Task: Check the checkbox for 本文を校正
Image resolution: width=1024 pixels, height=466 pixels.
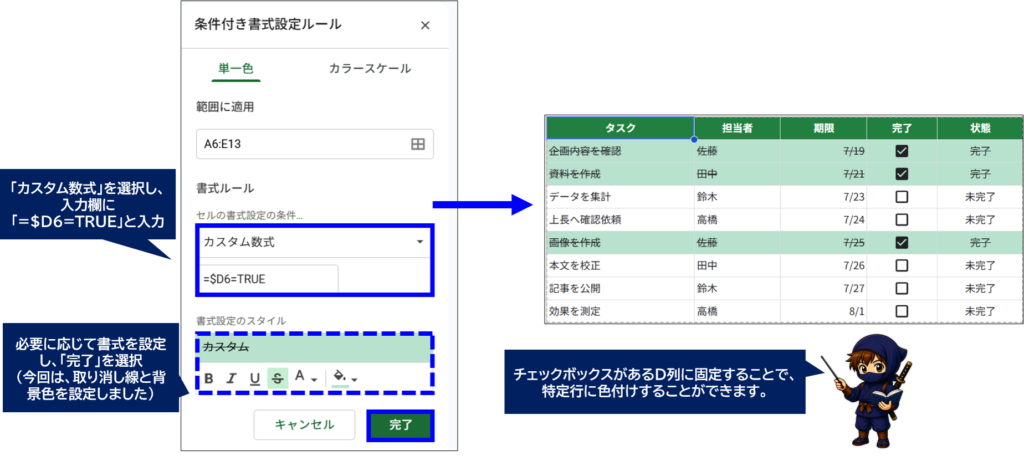Action: 902,266
